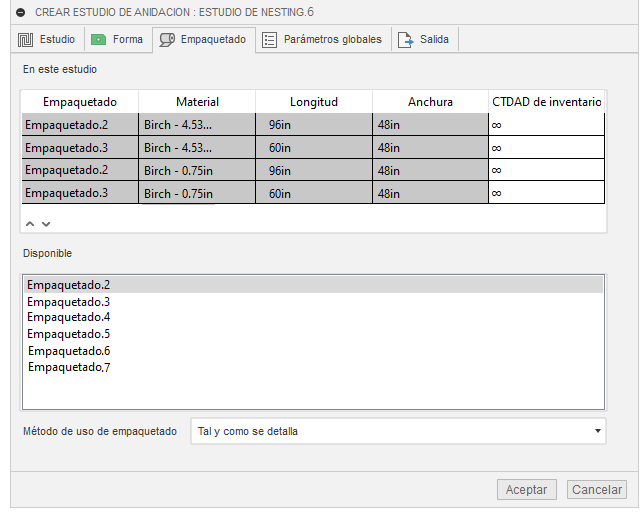
Task: Click Birch - 4.53... in the 96in row
Action: pos(197,124)
